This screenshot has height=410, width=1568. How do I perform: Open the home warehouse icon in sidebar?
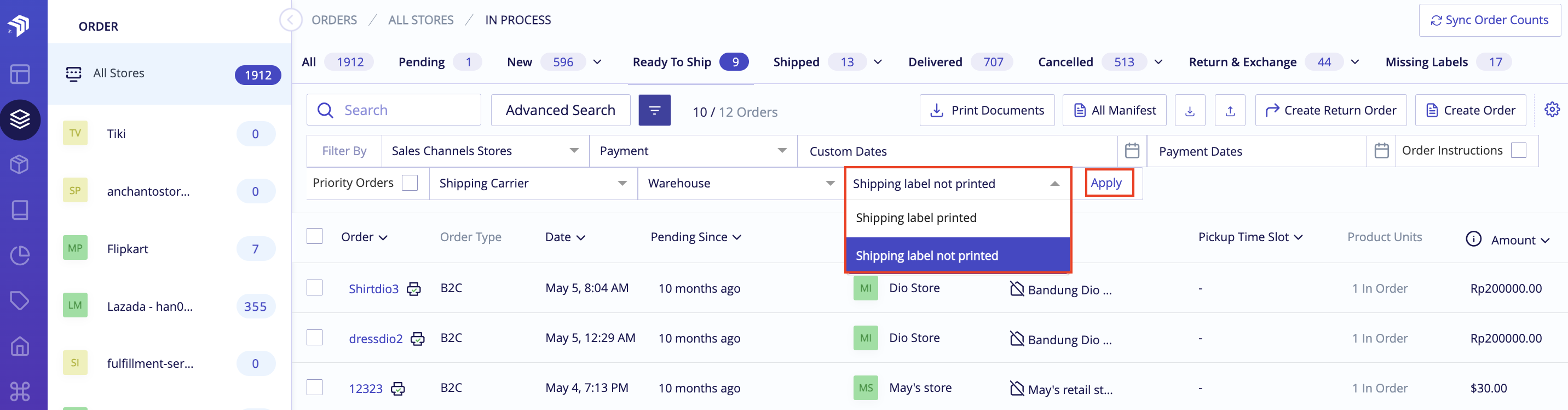pyautogui.click(x=20, y=346)
